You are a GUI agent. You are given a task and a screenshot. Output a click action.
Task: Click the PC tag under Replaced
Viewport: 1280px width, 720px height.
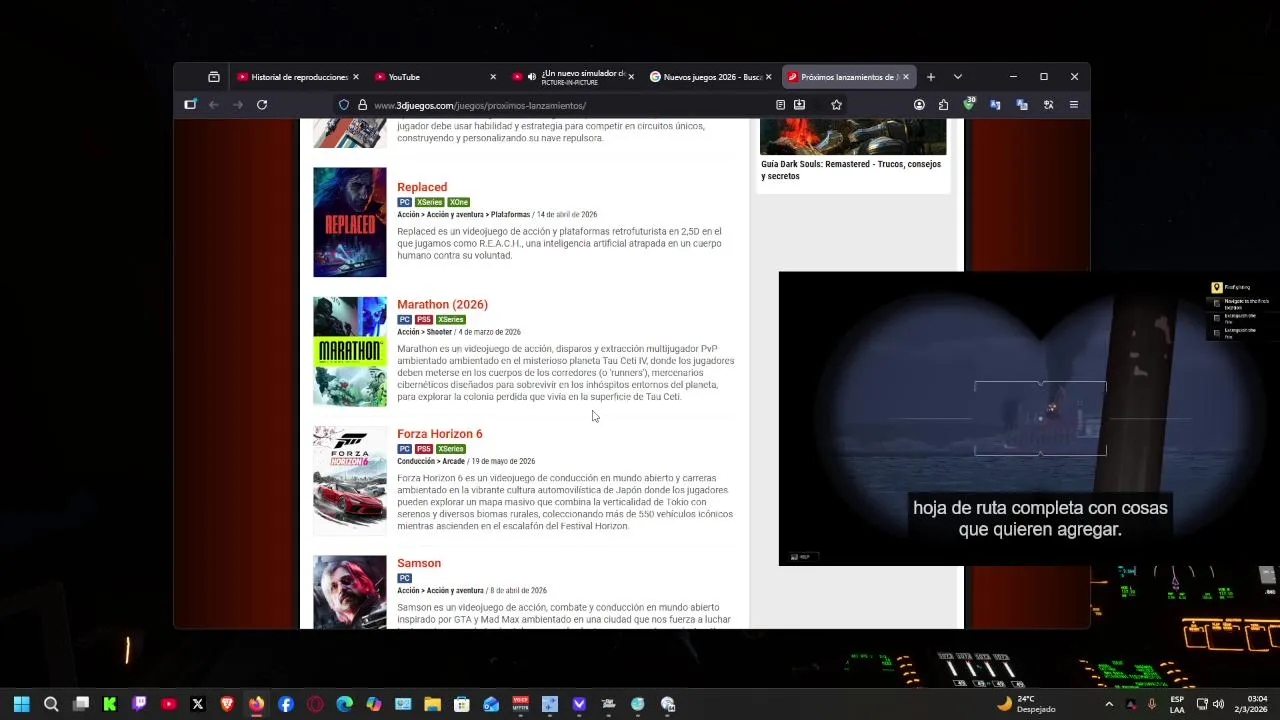point(404,202)
